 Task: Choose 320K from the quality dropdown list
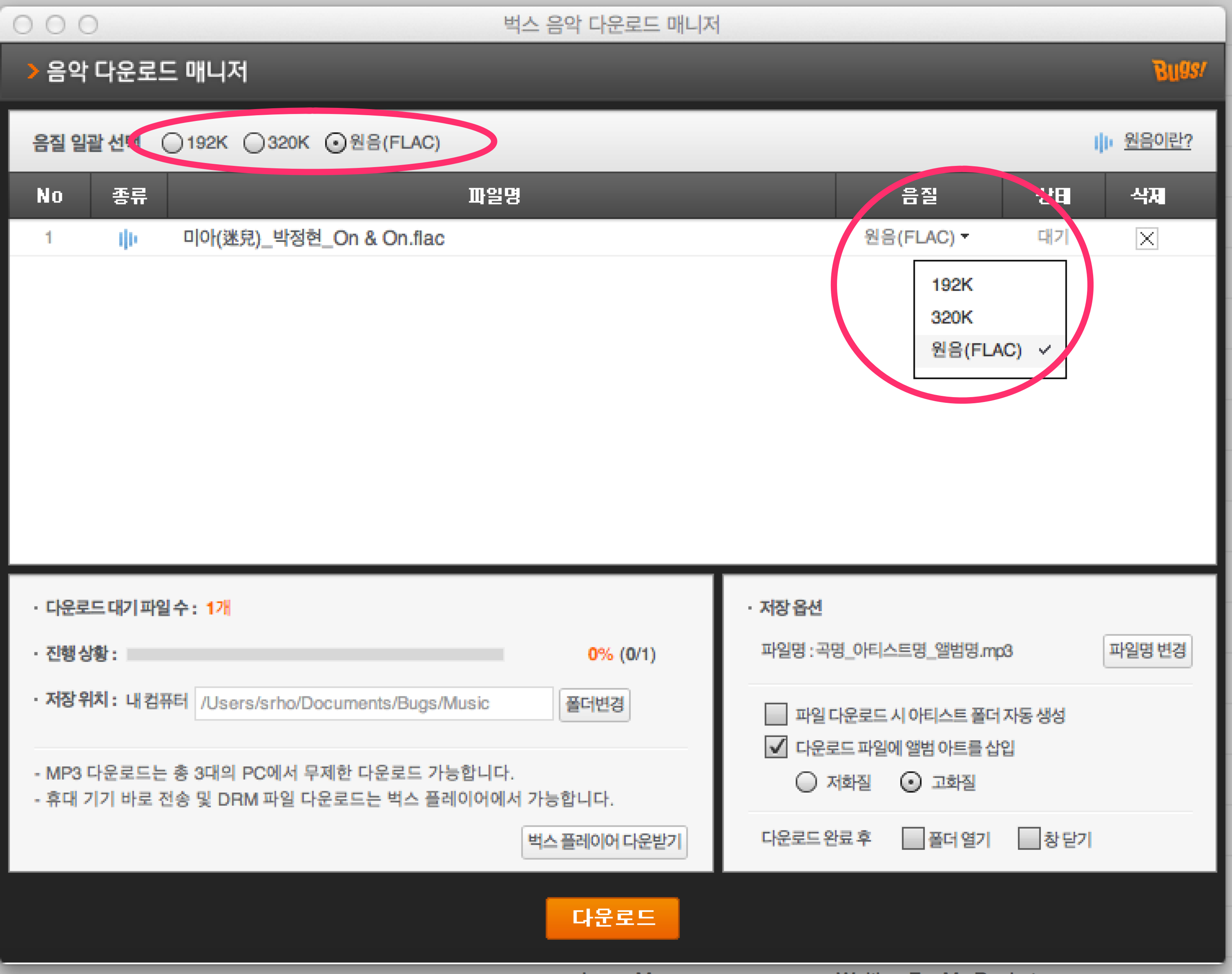pyautogui.click(x=952, y=317)
